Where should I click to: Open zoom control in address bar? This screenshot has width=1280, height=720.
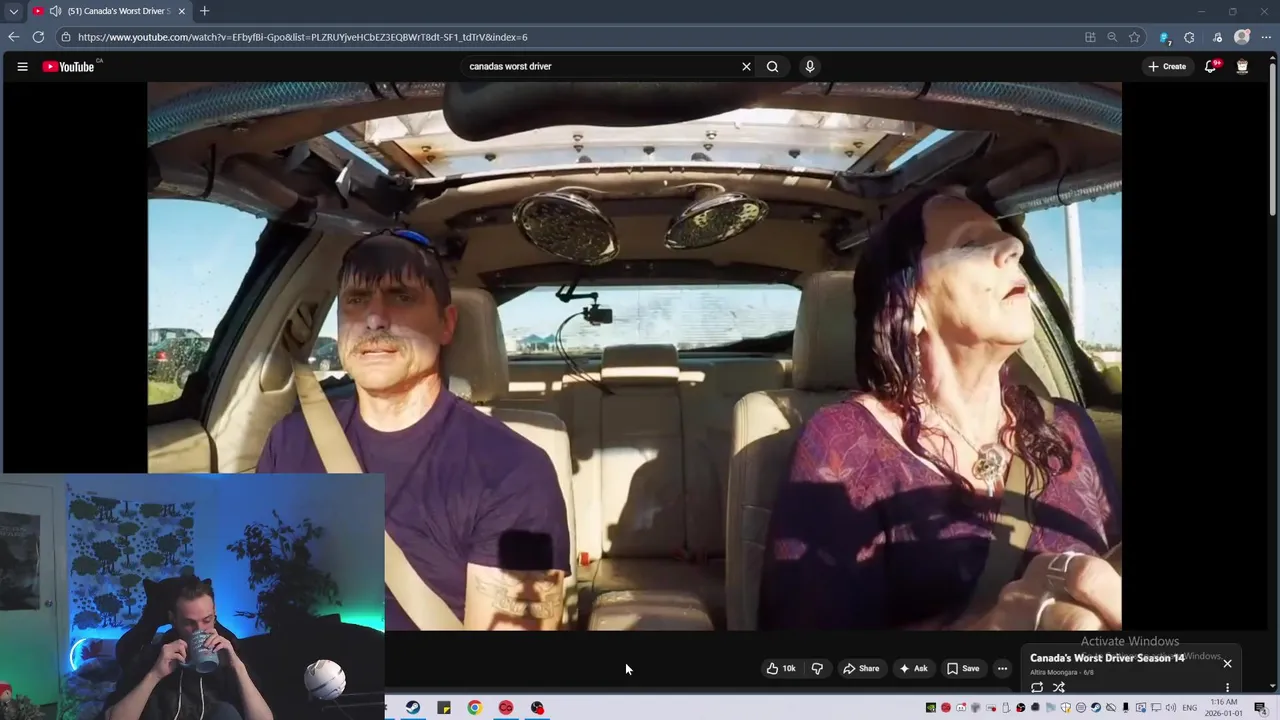pyautogui.click(x=1112, y=37)
